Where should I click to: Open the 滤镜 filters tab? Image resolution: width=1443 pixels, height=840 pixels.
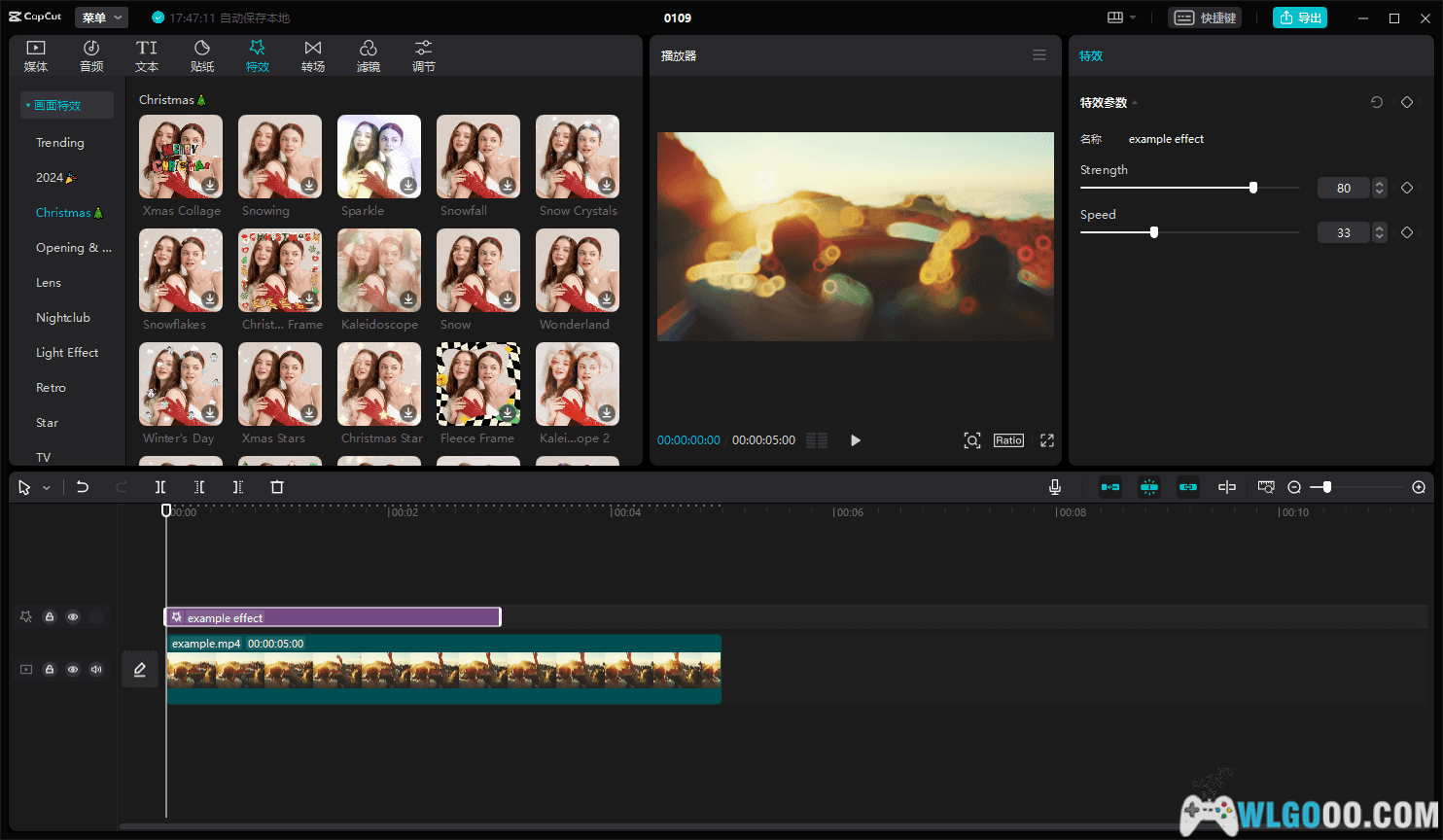[368, 55]
